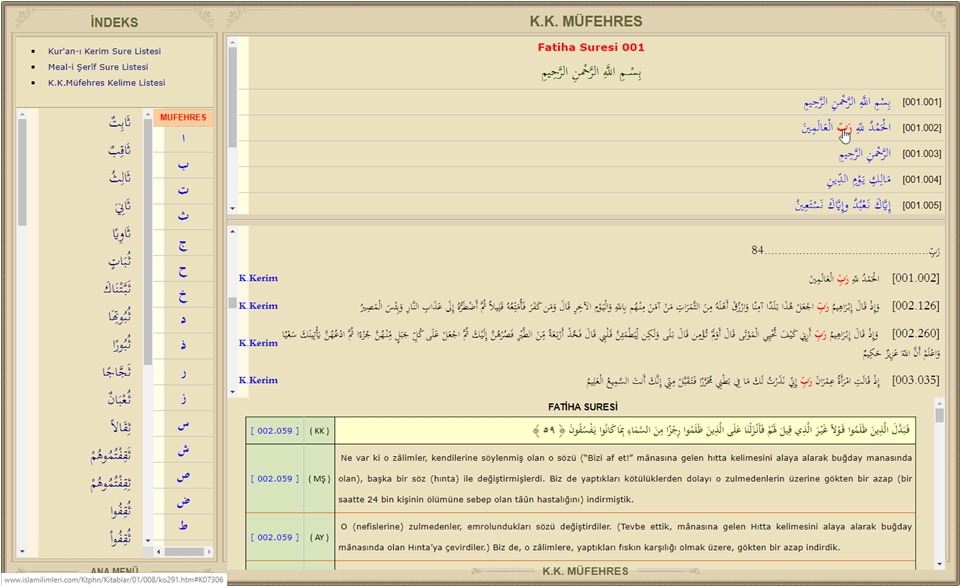Open the letter ض (dad) in the letter index
This screenshot has height=586, width=960.
(x=183, y=501)
